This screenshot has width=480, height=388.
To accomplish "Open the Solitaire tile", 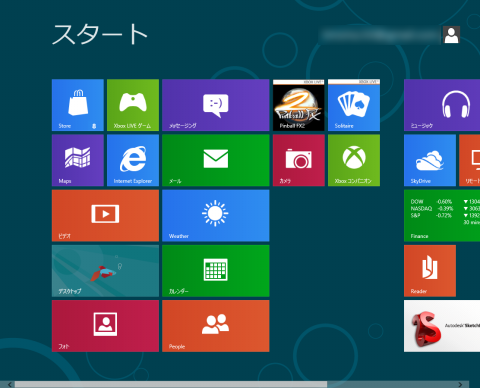I will (354, 105).
